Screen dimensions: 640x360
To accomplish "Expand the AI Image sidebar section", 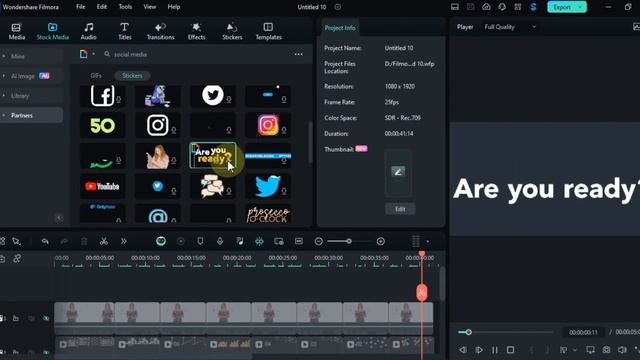I will point(31,76).
